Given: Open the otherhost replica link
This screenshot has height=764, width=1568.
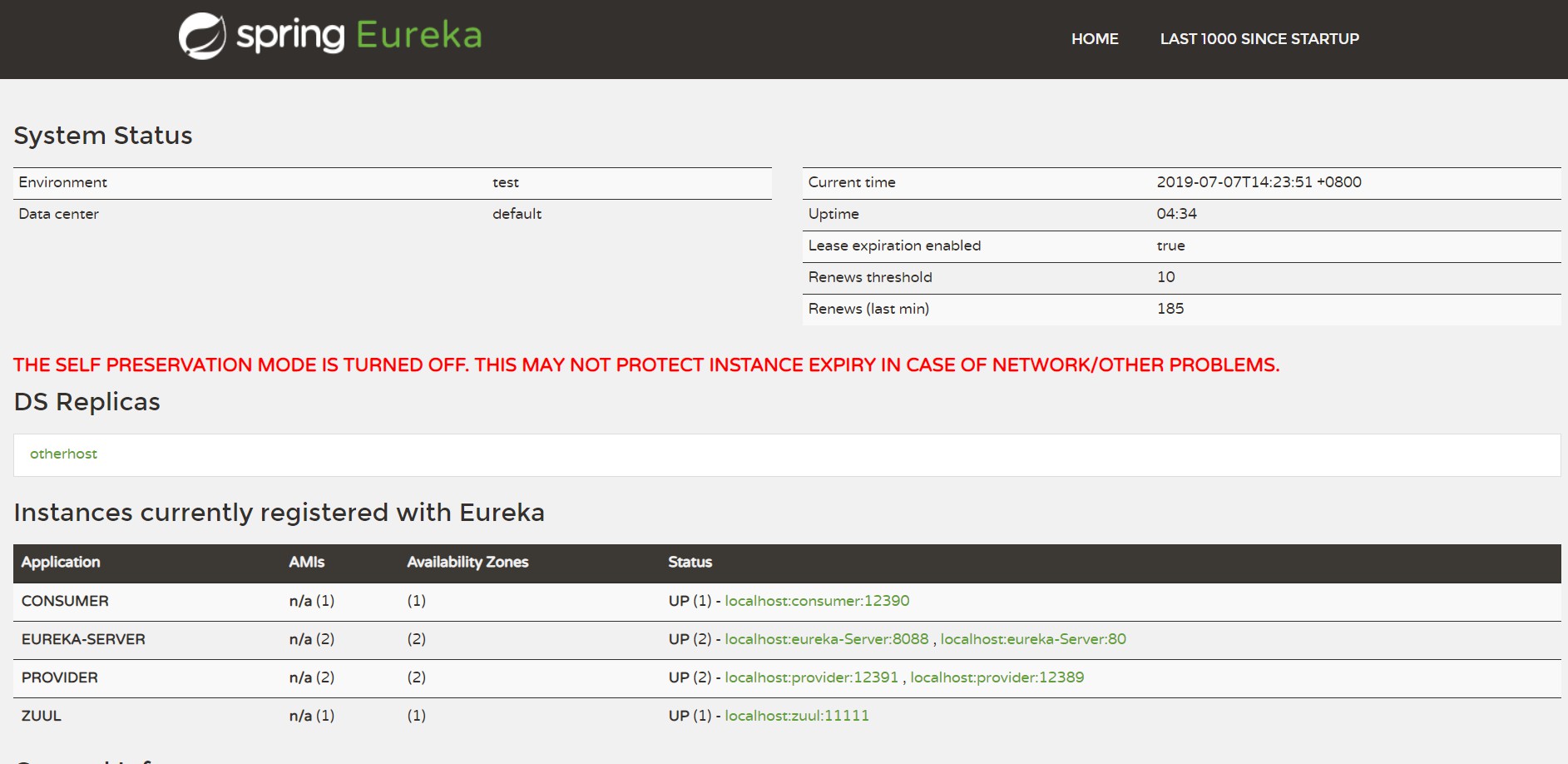Looking at the screenshot, I should coord(63,454).
